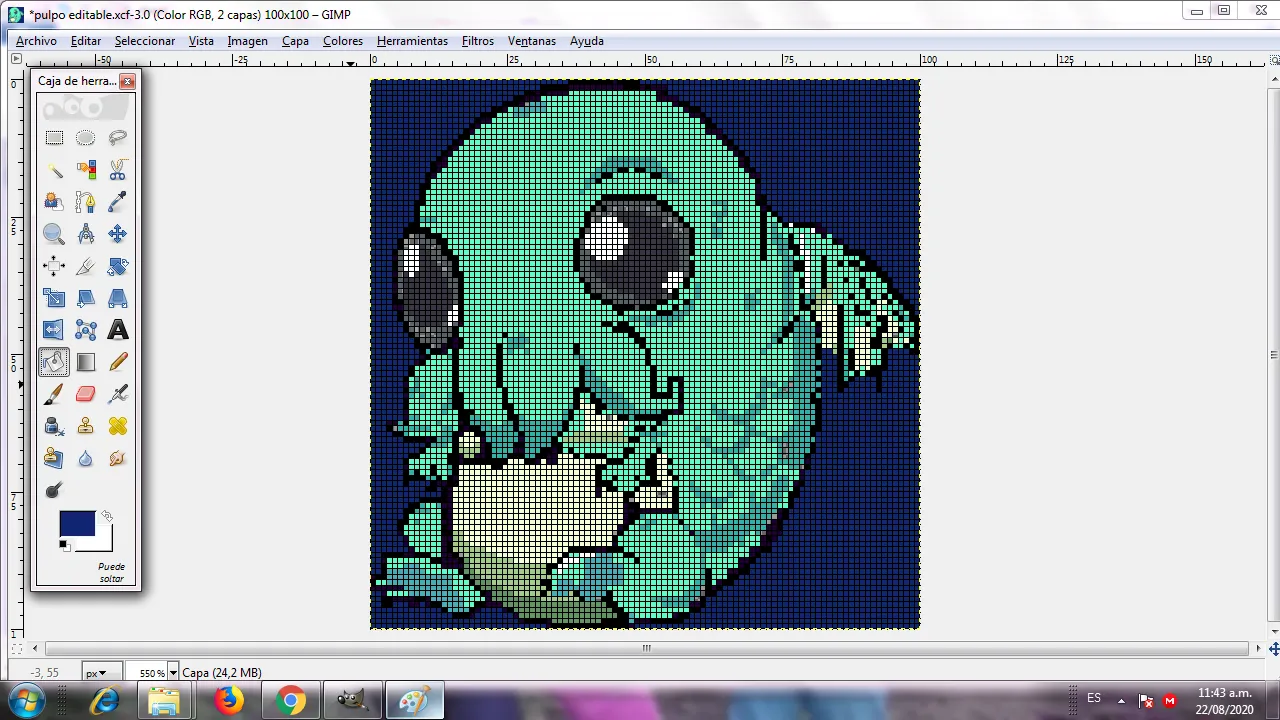
Task: Select the Airbrush tool
Action: tap(118, 394)
